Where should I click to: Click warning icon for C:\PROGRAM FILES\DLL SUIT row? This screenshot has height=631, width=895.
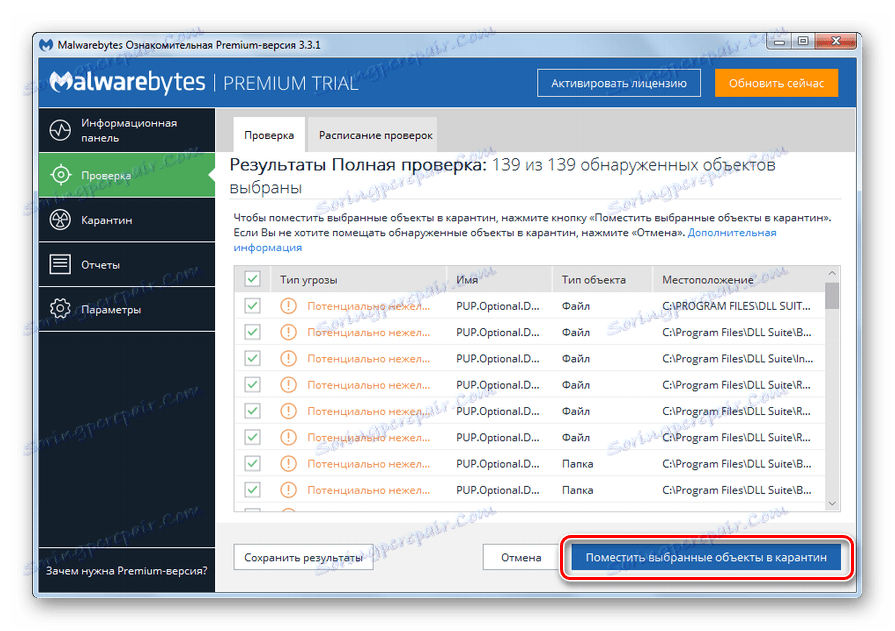click(288, 306)
